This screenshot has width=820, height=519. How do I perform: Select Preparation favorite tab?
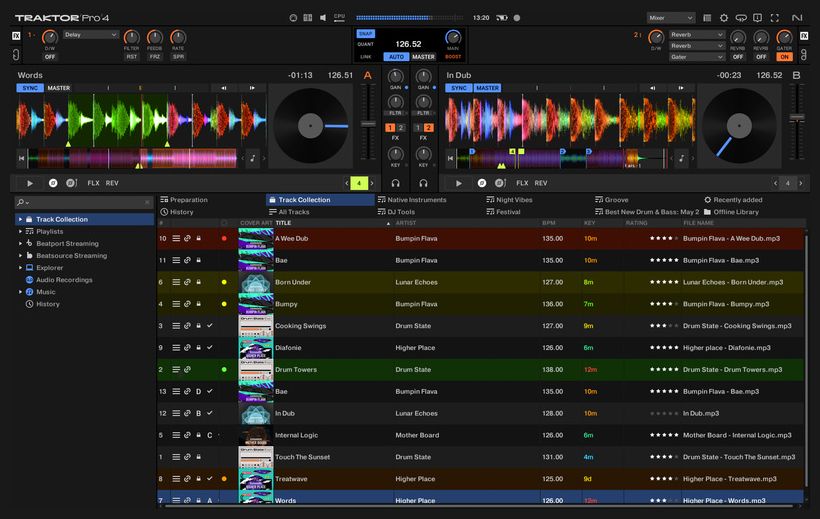coord(184,200)
